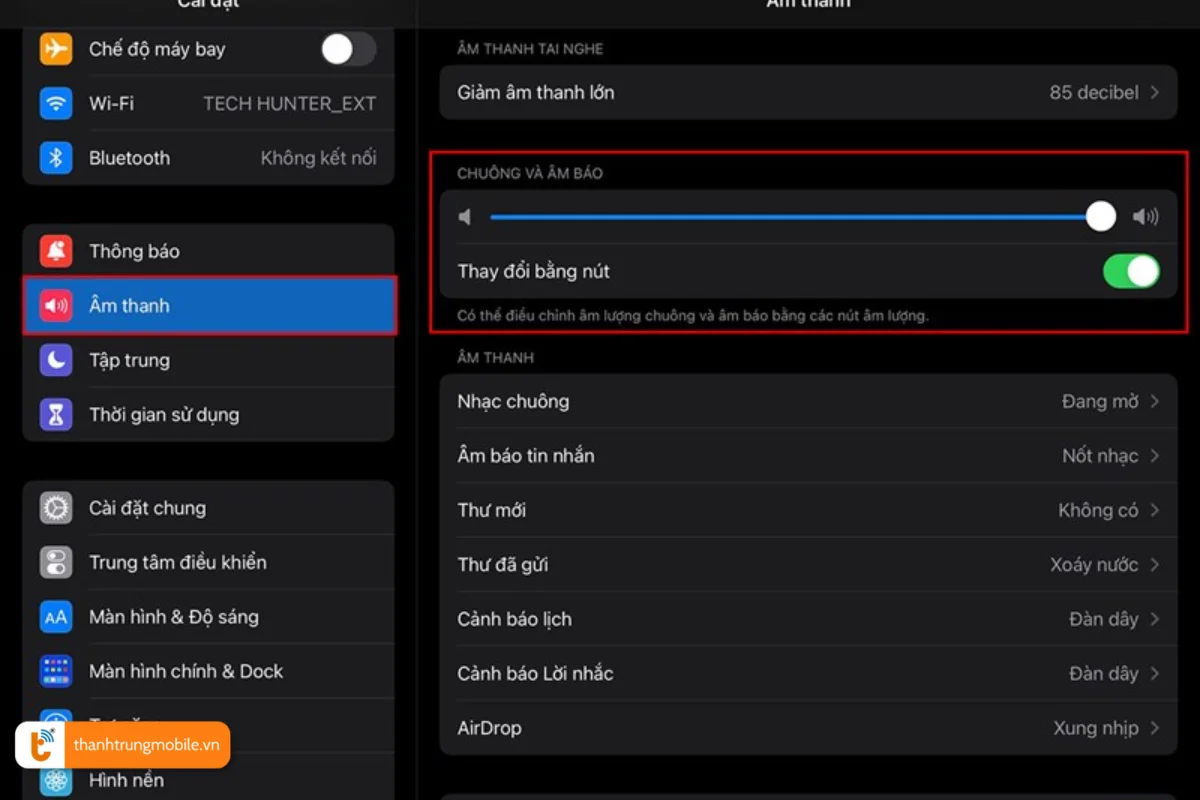Disable the Thay đổi bằng nút switch
The height and width of the screenshot is (800, 1200).
coord(1131,271)
